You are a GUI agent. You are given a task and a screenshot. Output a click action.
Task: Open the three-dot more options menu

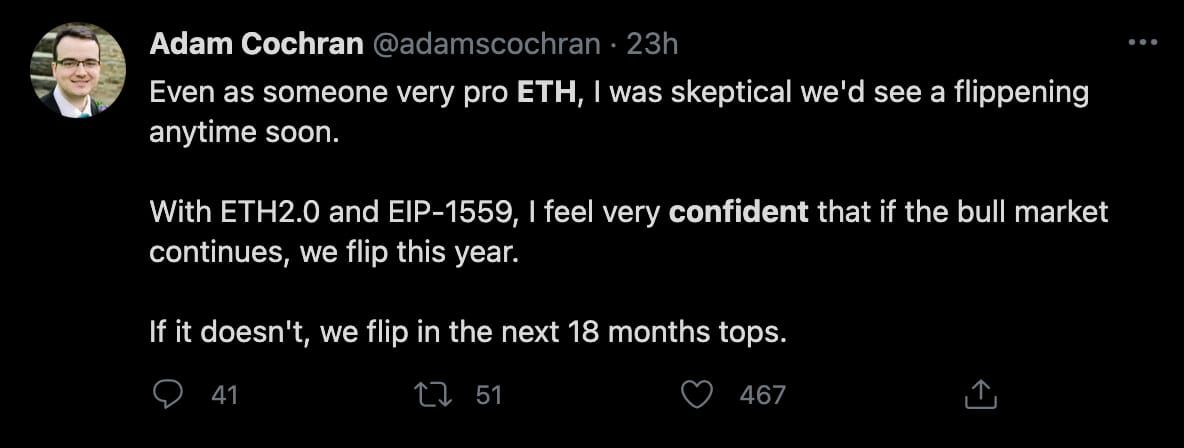click(x=1141, y=44)
